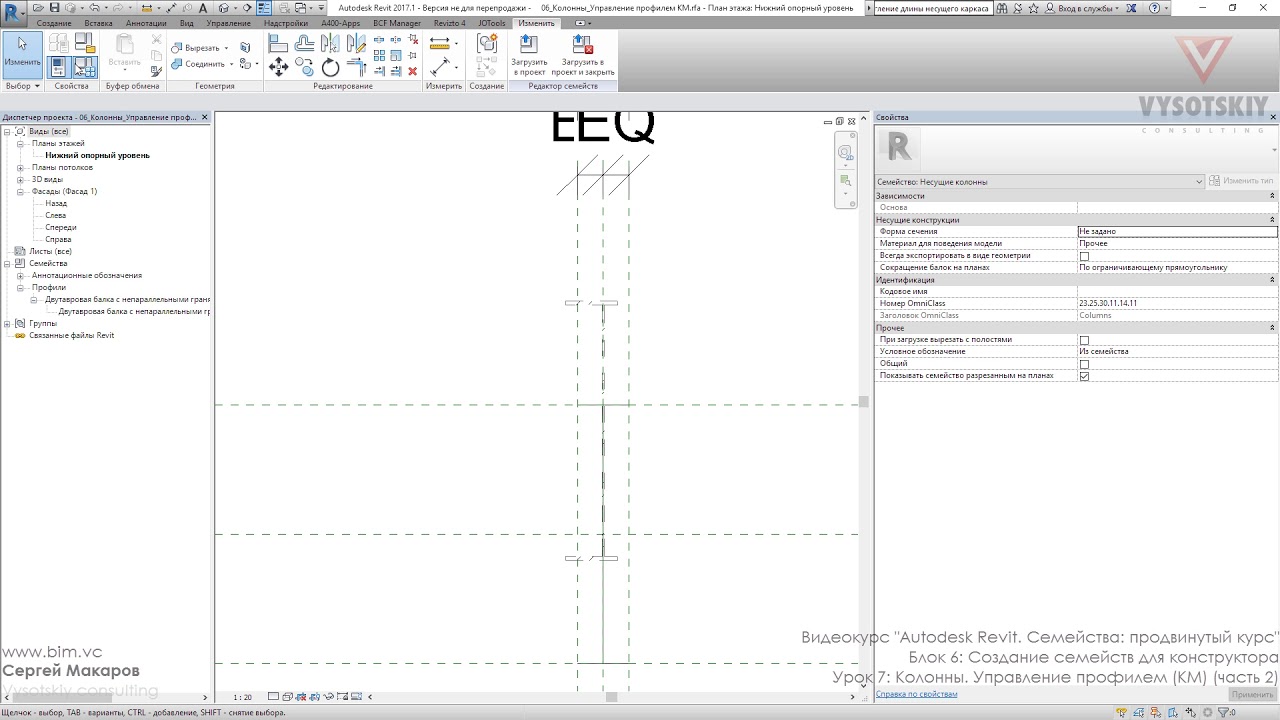Open the Вставка ribbon tab
This screenshot has width=1280, height=720.
coord(98,23)
